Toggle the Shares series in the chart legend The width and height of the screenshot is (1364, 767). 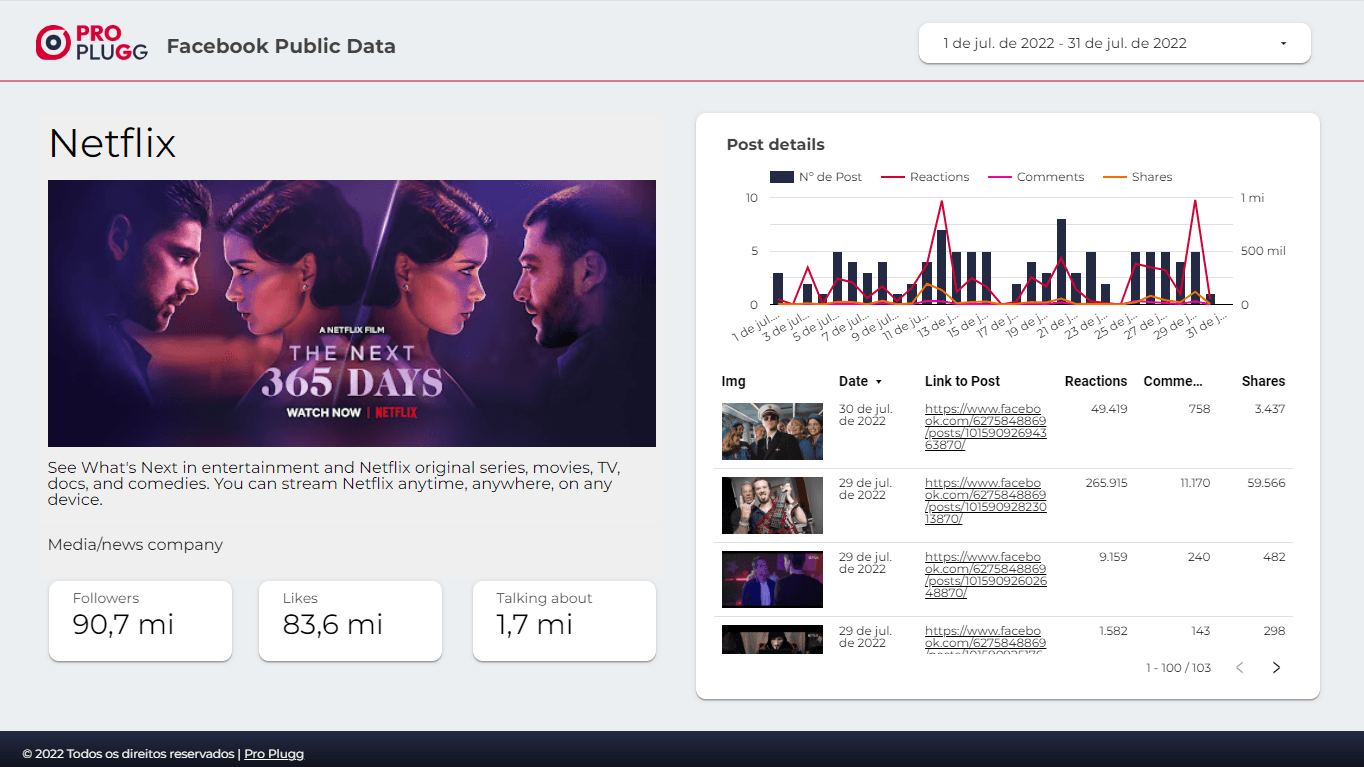(1137, 177)
